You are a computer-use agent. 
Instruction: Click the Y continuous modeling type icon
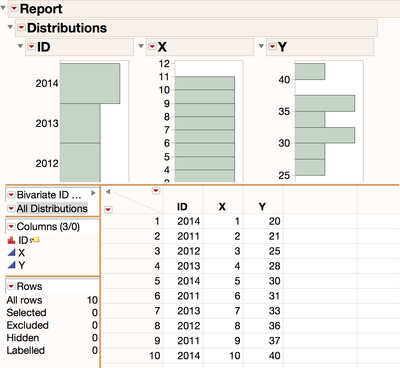pos(11,265)
